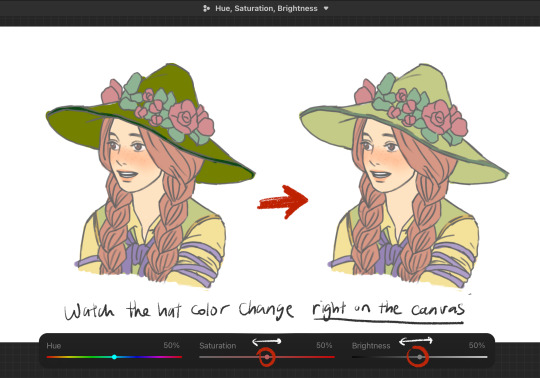Viewport: 540px width, 378px height.
Task: Open the Hue, Saturation, Brightness dropdown arrow
Action: [x=326, y=8]
